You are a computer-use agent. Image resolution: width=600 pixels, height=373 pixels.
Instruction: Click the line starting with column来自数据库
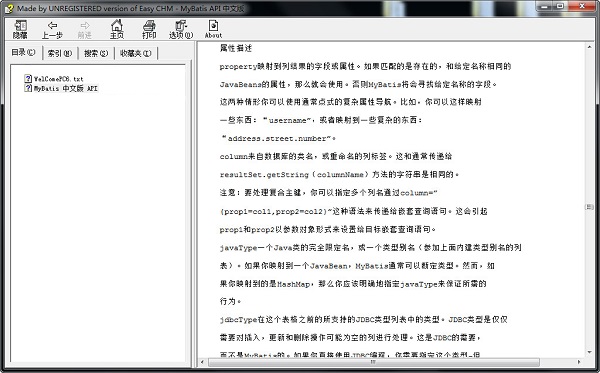[336, 156]
